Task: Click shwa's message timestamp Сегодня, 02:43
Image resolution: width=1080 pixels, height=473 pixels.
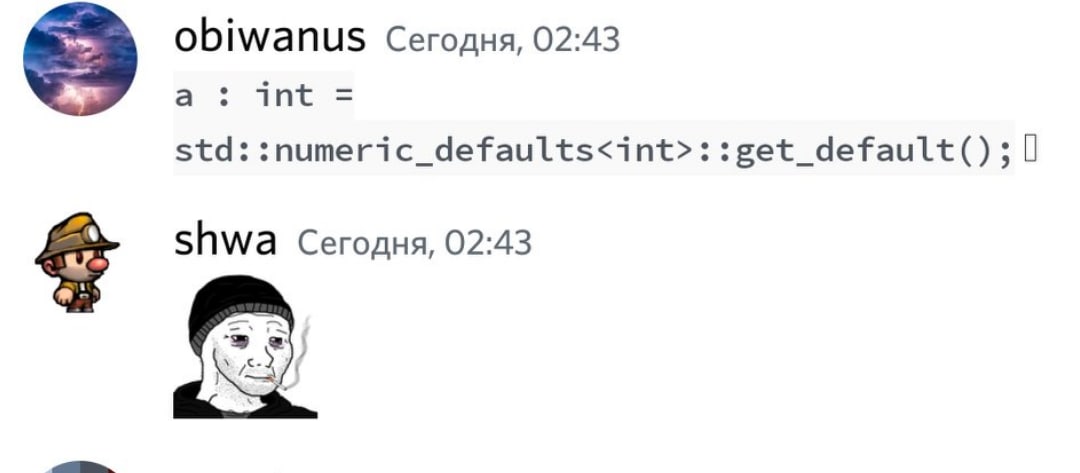Action: click(x=414, y=242)
